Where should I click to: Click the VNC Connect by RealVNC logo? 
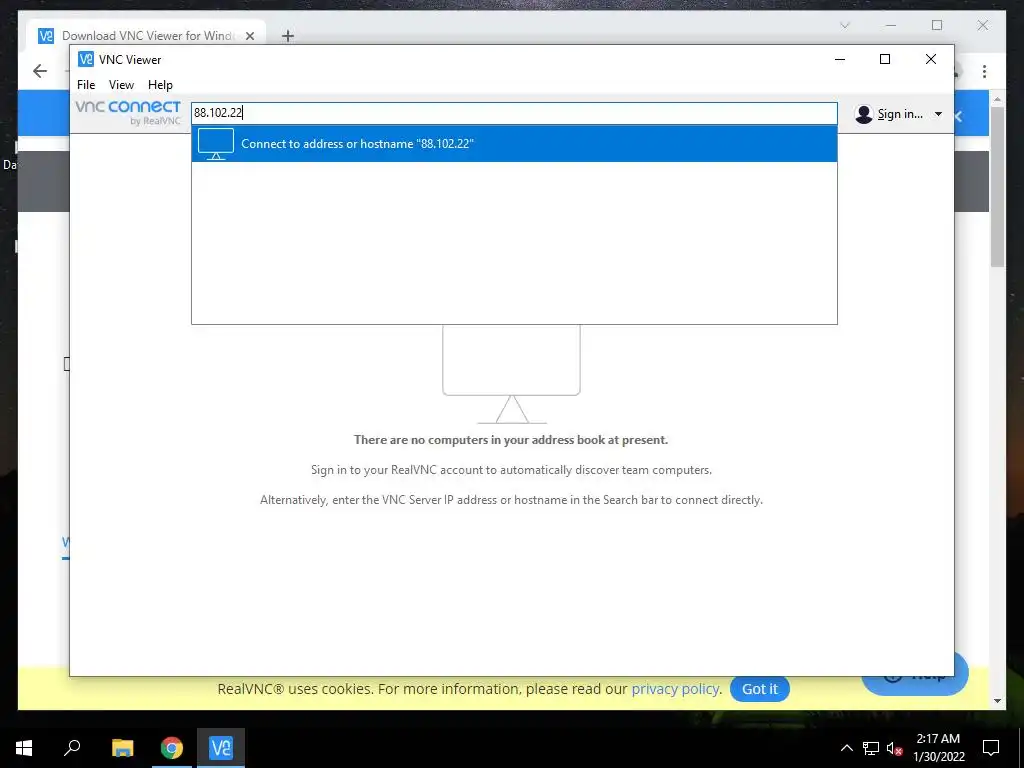(128, 112)
